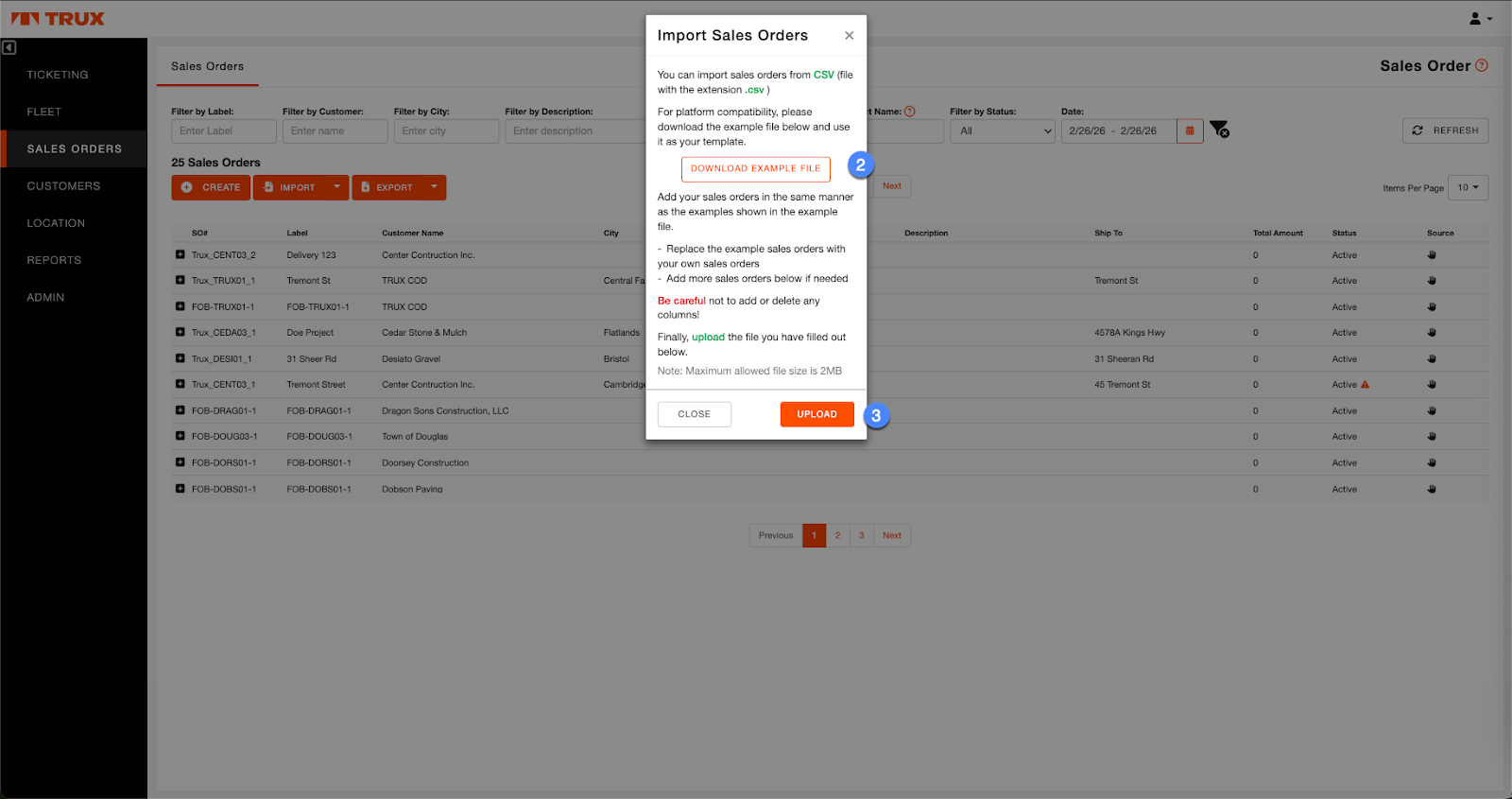This screenshot has height=799, width=1512.
Task: Click the Filter by Label input field
Action: pyautogui.click(x=223, y=131)
